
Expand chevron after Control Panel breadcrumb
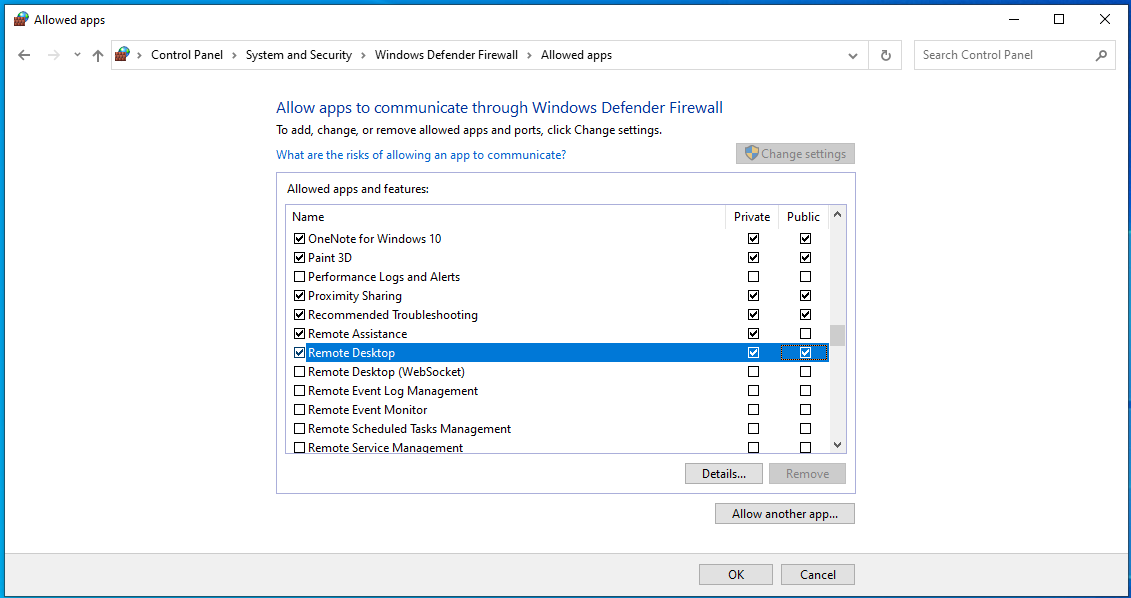pos(234,55)
